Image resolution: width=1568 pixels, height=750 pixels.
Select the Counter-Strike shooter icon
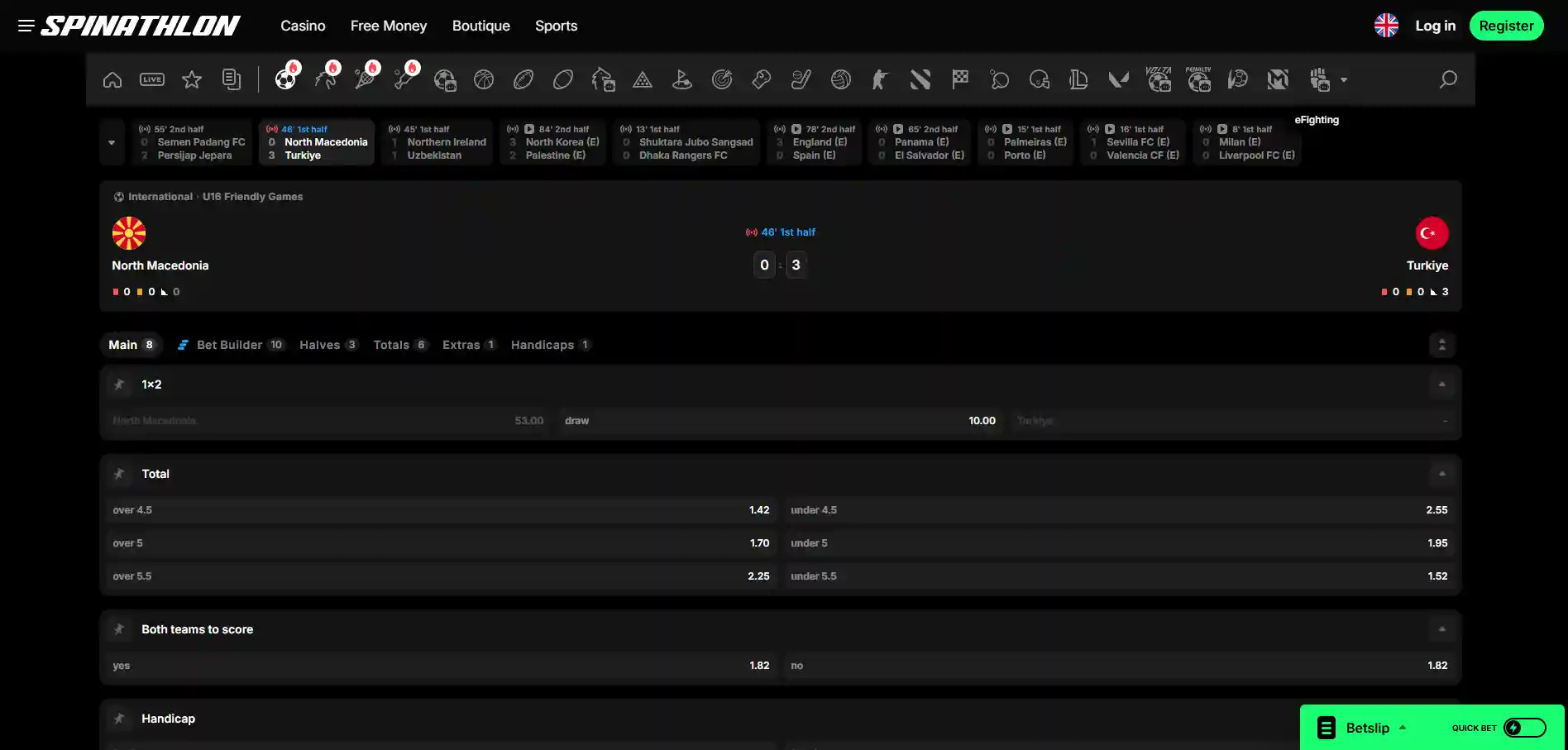tap(881, 79)
